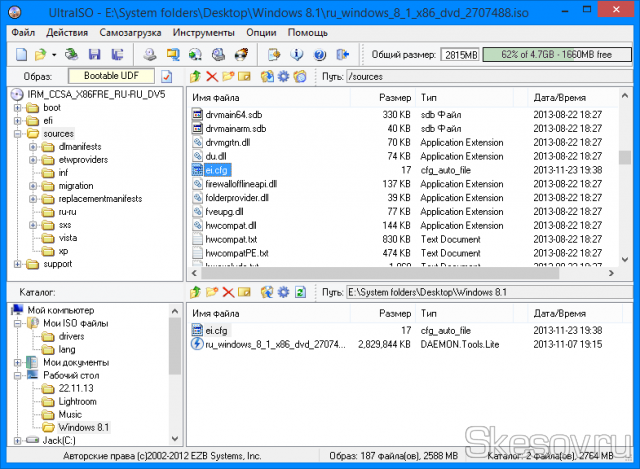Image resolution: width=640 pixels, height=469 pixels.
Task: Click the blue floppy Save icon
Action: click(x=93, y=53)
